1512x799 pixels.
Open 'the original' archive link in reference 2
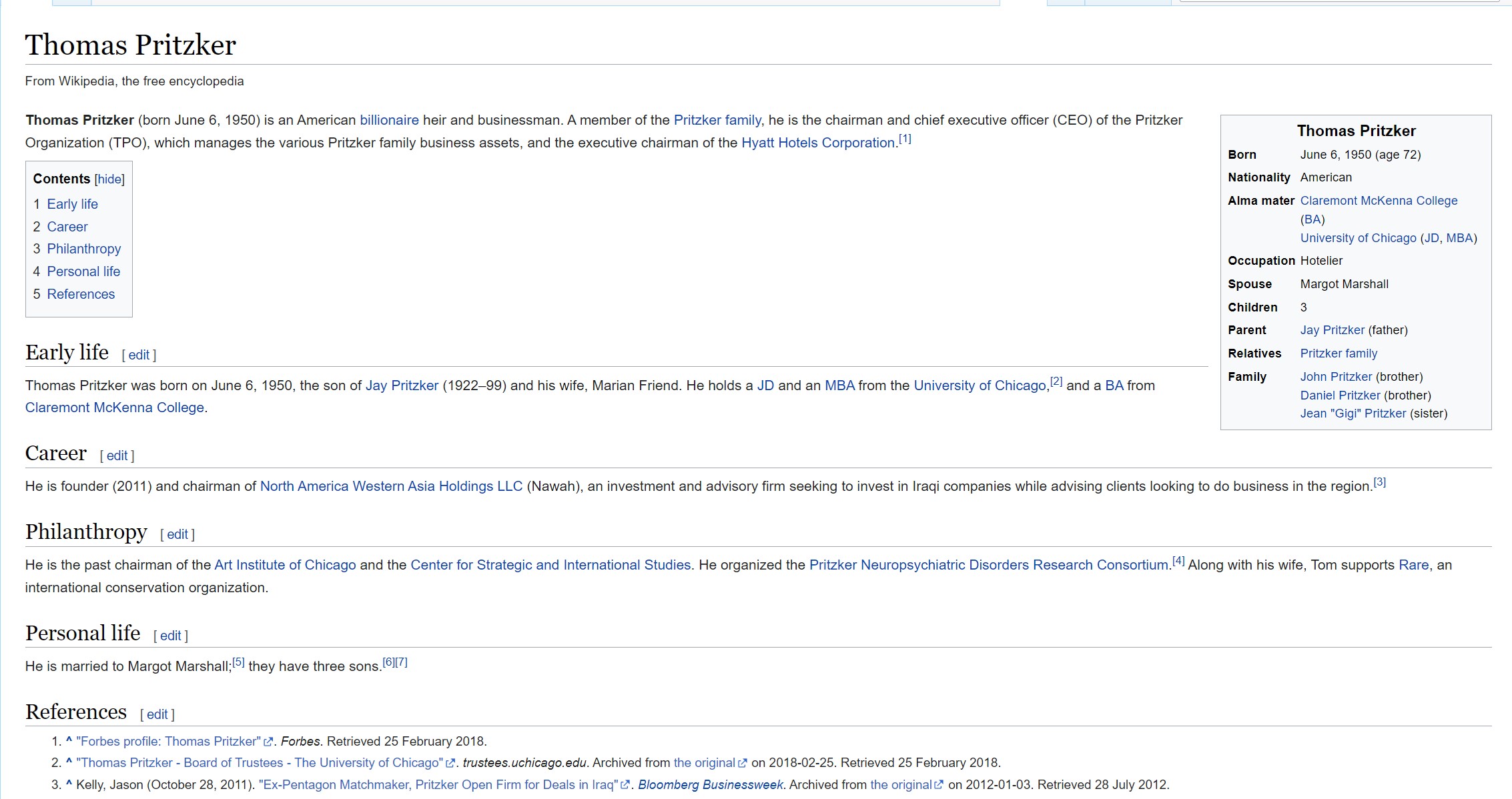(704, 763)
